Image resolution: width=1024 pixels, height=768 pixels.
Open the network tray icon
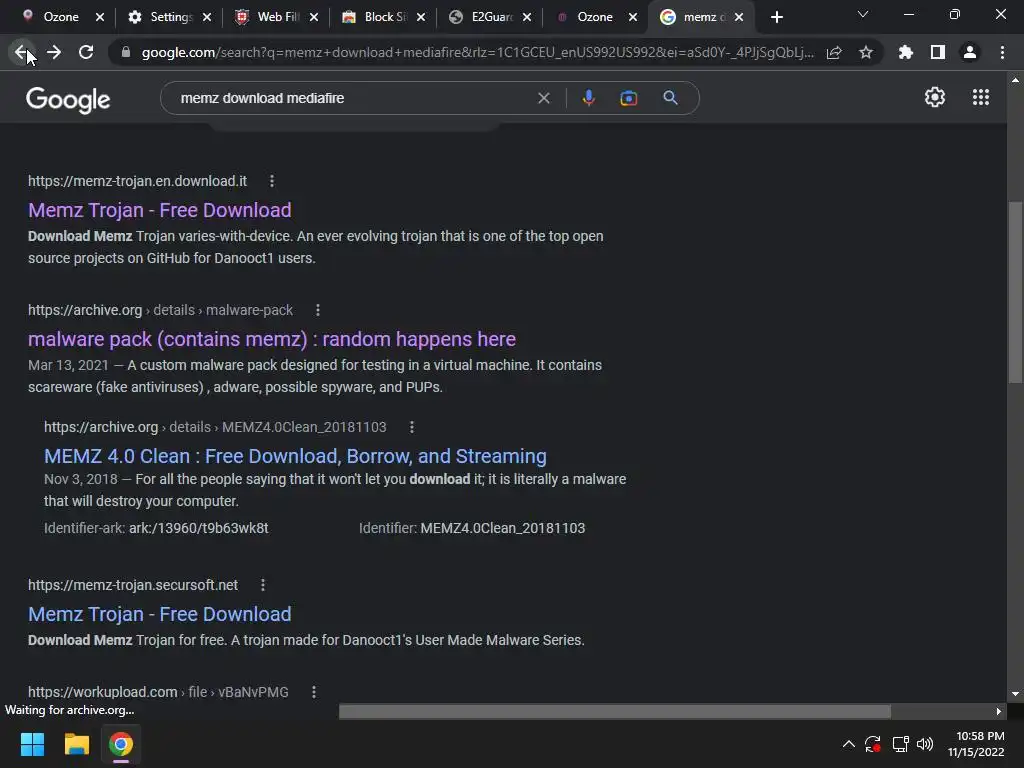(x=901, y=744)
